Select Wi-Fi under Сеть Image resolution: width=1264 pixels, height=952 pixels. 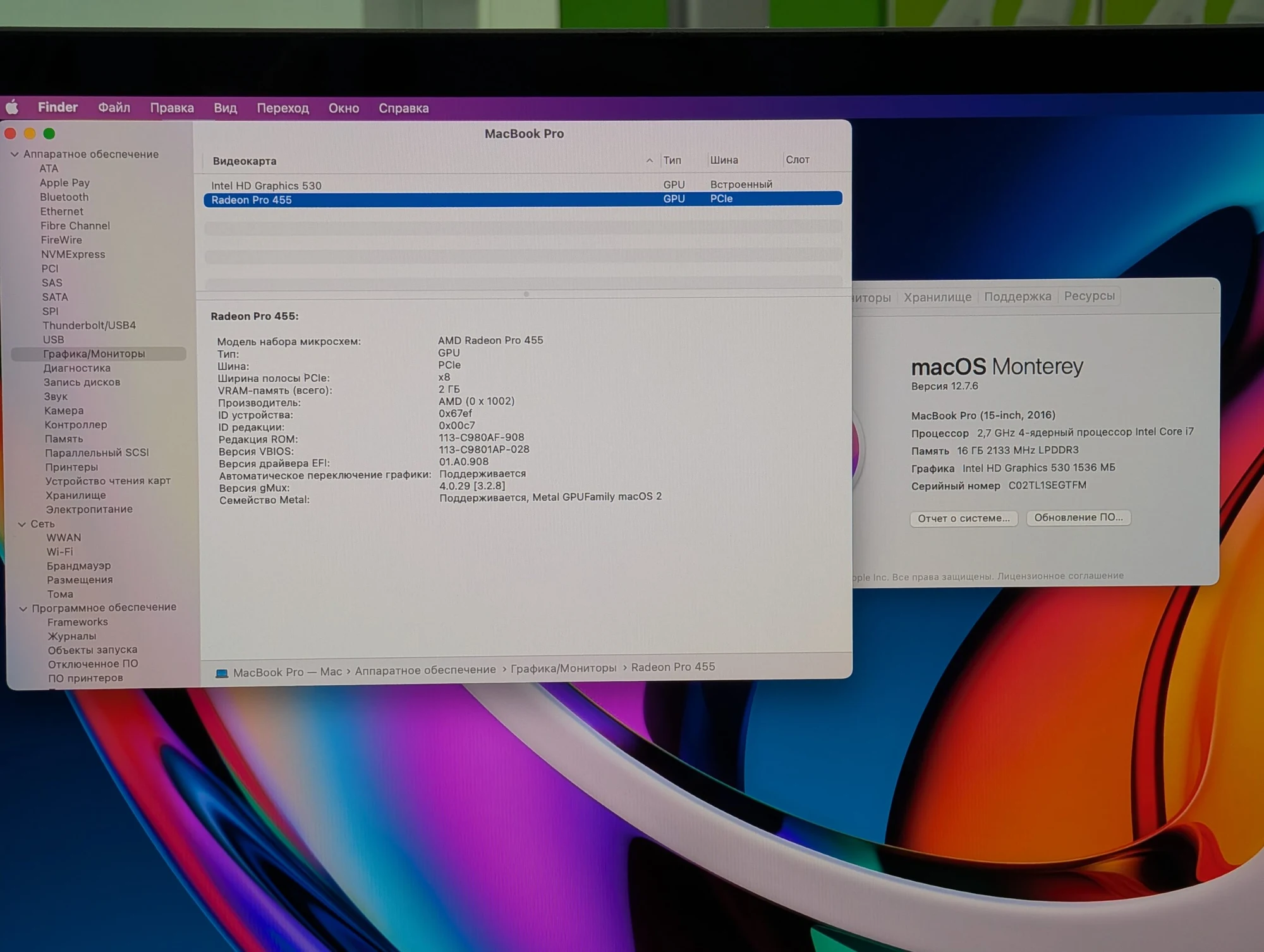(59, 552)
